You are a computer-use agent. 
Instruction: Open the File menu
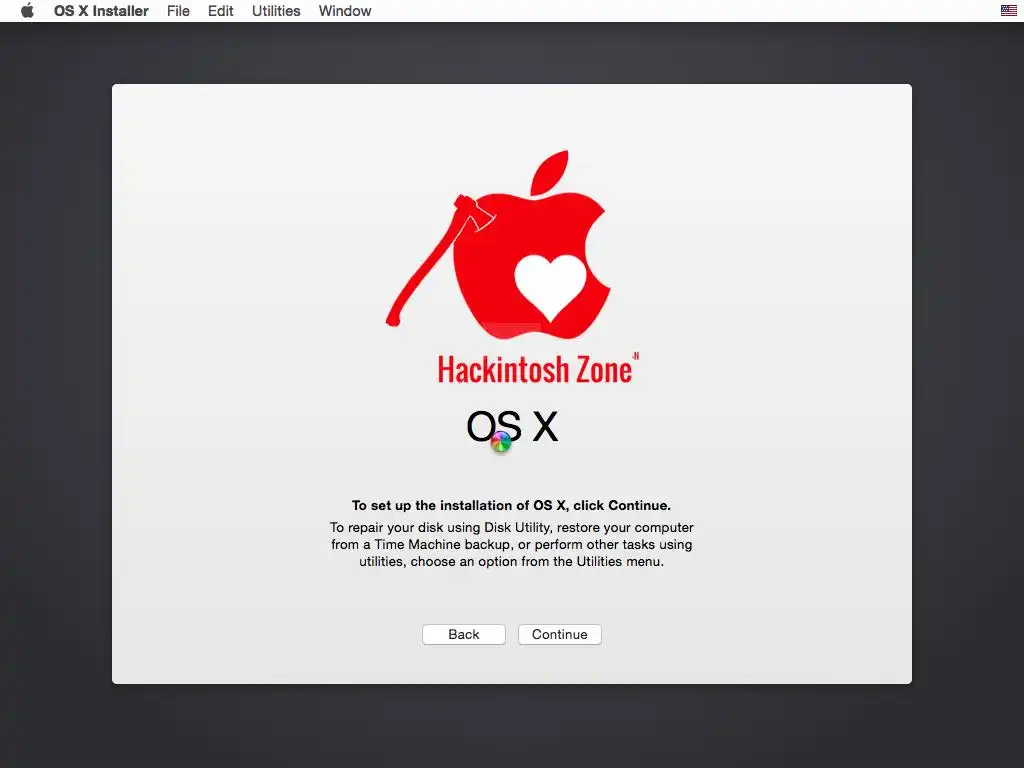pyautogui.click(x=178, y=11)
